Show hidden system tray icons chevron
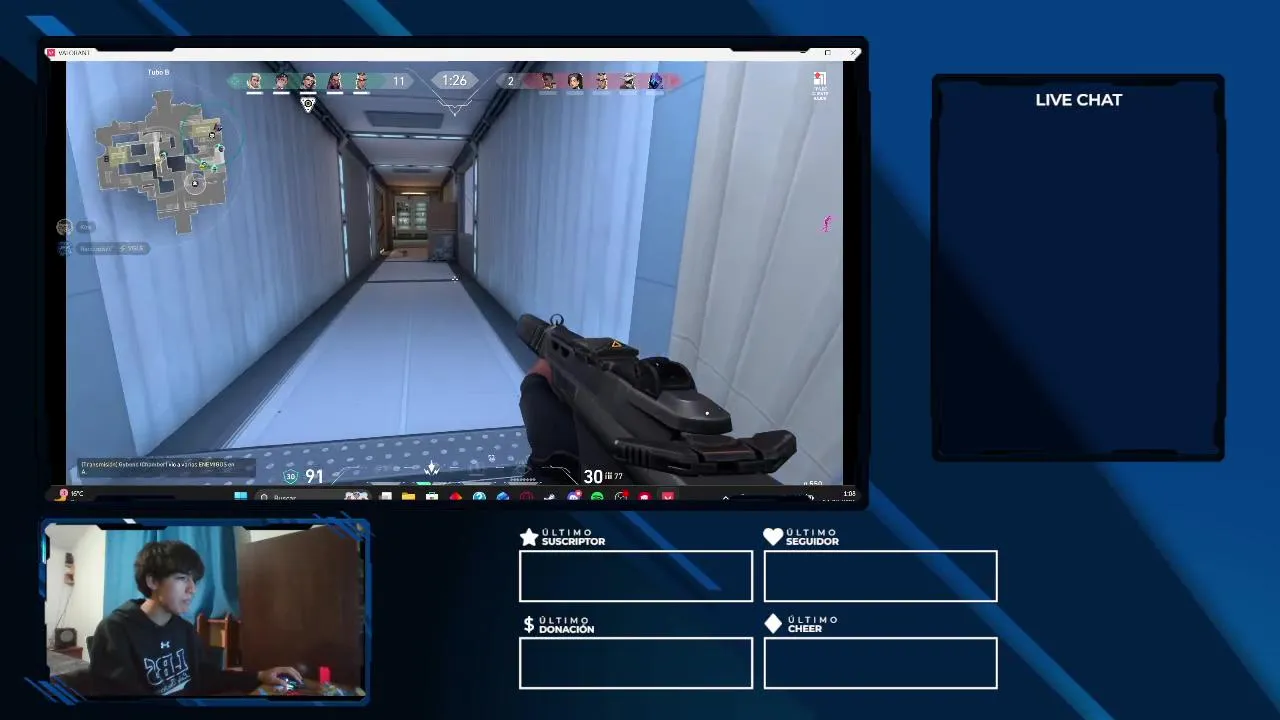 [726, 497]
